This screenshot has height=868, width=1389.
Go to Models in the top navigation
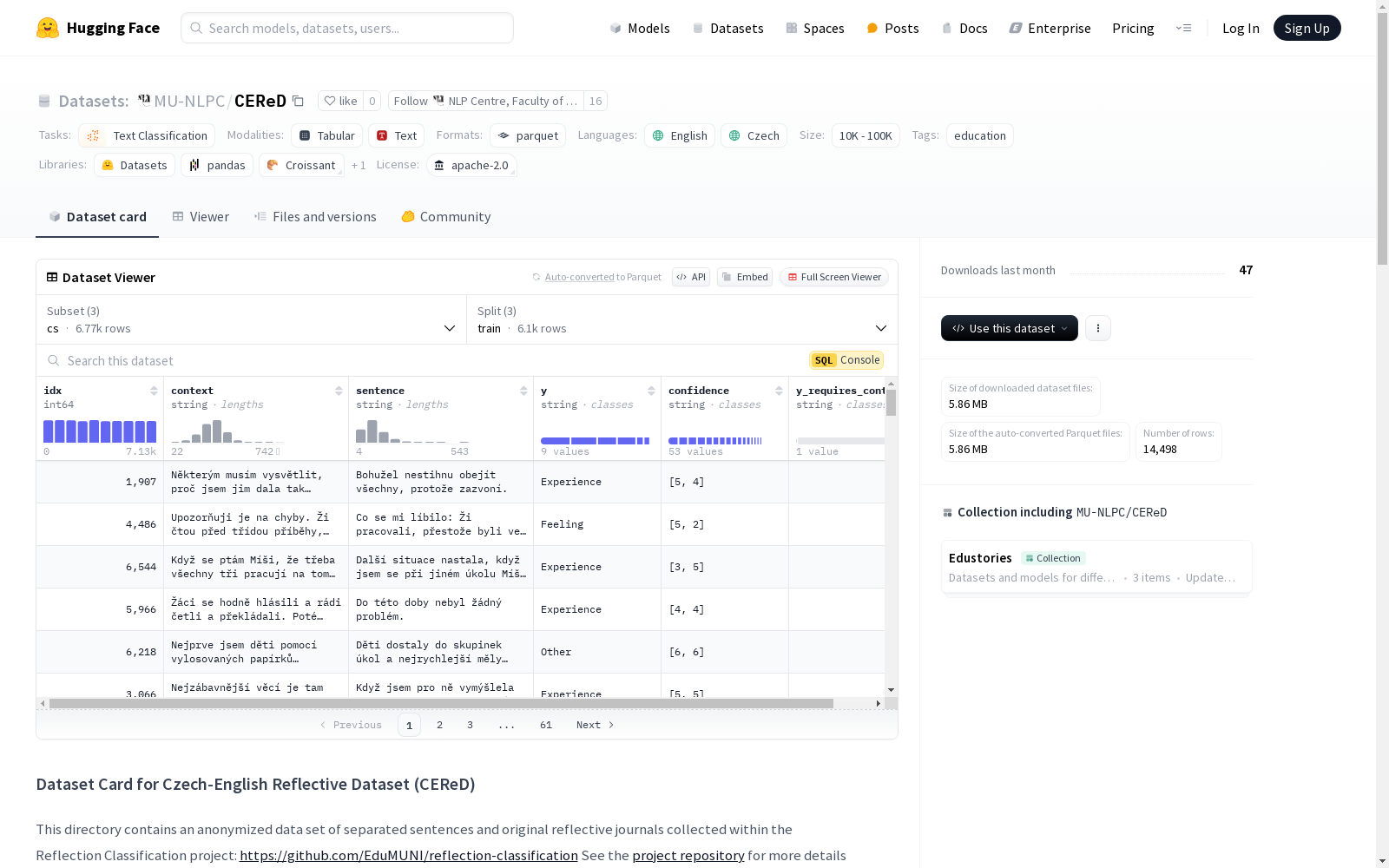640,28
